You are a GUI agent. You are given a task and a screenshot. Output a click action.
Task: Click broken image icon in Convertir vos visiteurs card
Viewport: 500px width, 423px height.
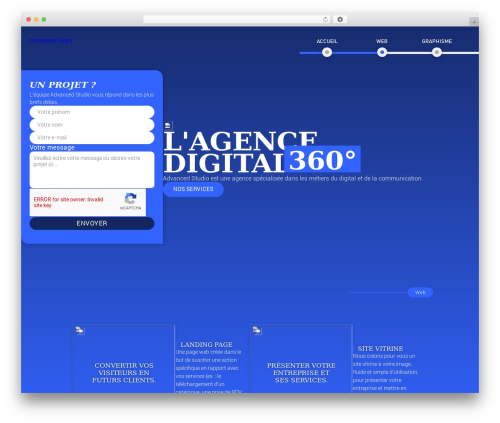click(x=79, y=330)
